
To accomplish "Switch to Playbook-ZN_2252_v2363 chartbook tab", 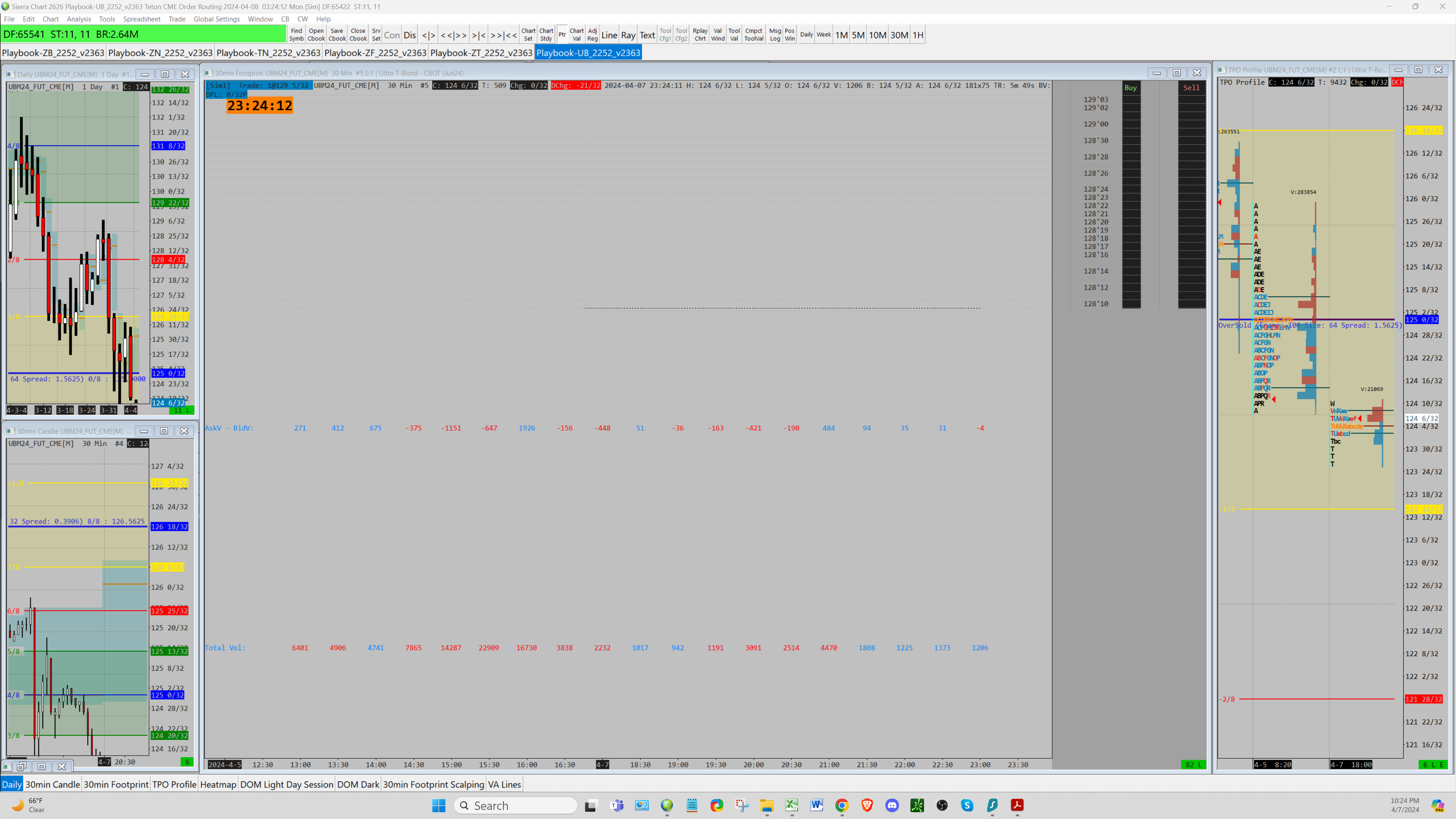I will pos(160,53).
